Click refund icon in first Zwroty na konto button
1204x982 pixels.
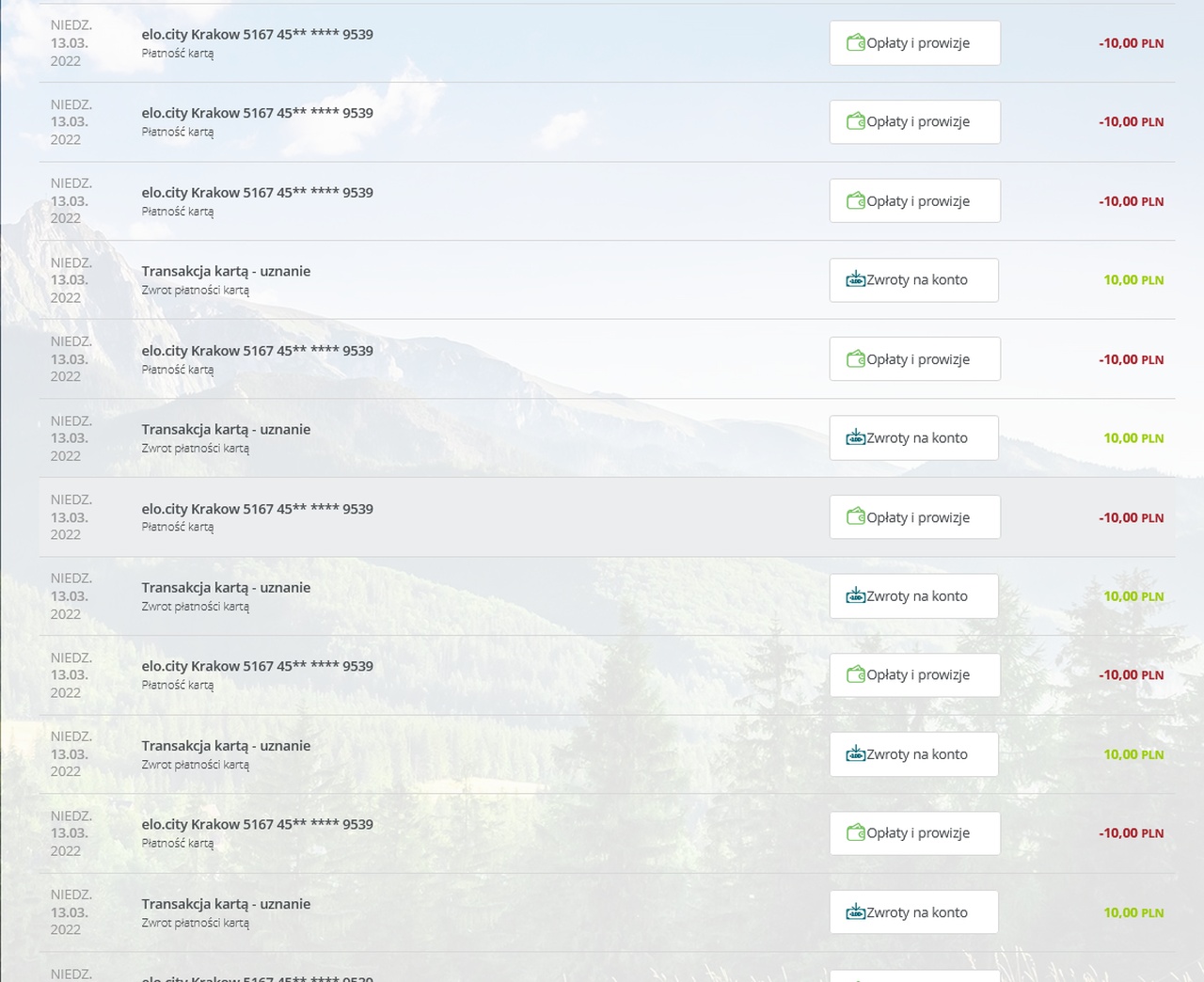click(855, 279)
